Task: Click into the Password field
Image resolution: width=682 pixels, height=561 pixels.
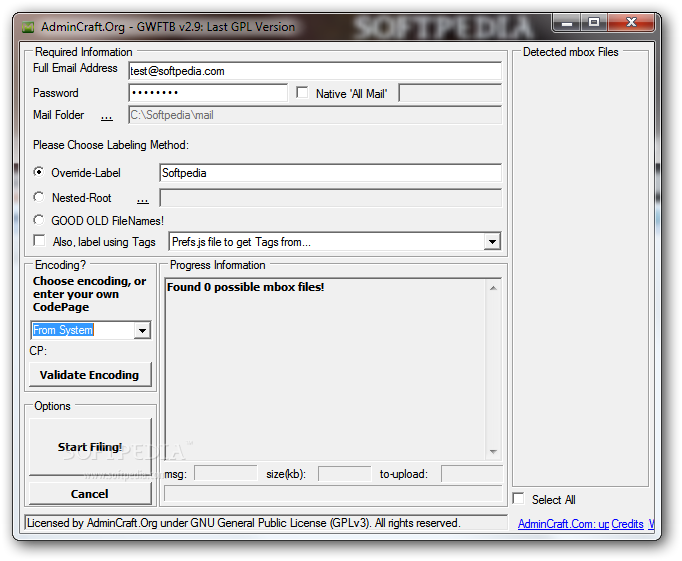Action: coord(208,93)
